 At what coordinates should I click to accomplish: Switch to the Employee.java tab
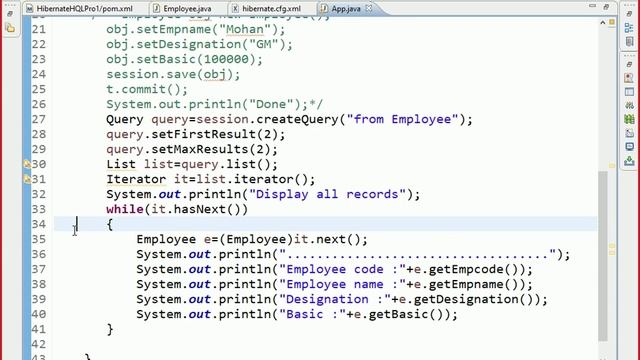pos(182,9)
